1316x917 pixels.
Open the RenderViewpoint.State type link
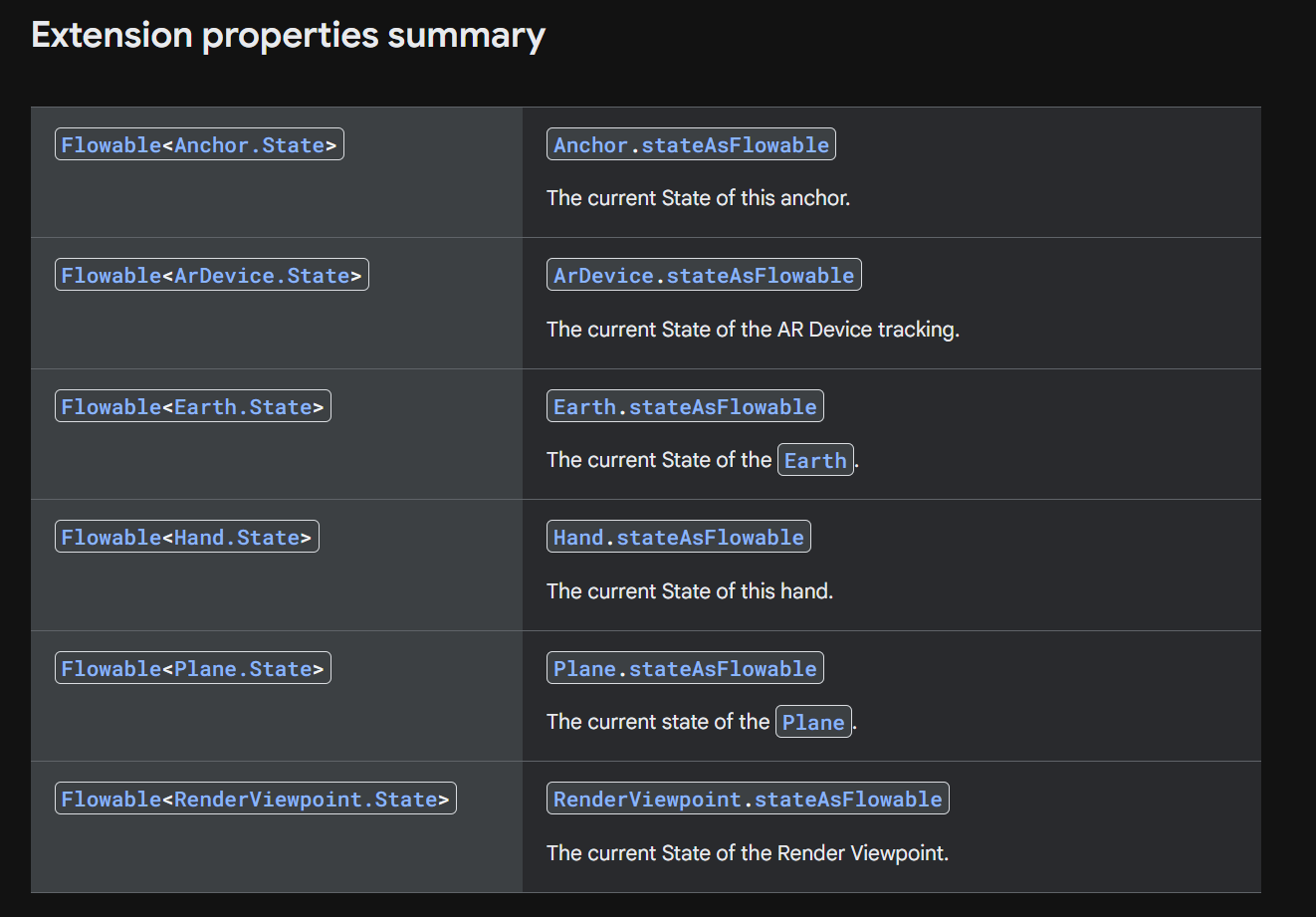click(306, 800)
